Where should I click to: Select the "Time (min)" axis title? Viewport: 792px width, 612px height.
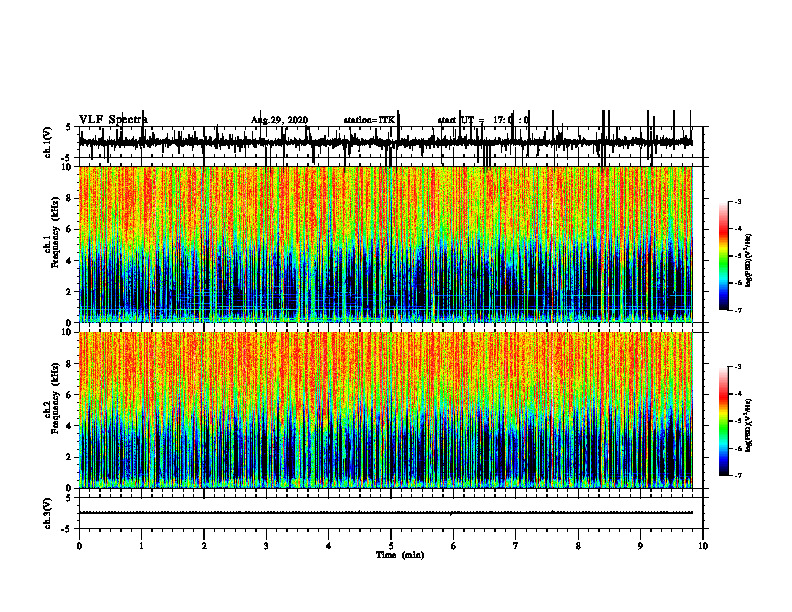tap(400, 555)
